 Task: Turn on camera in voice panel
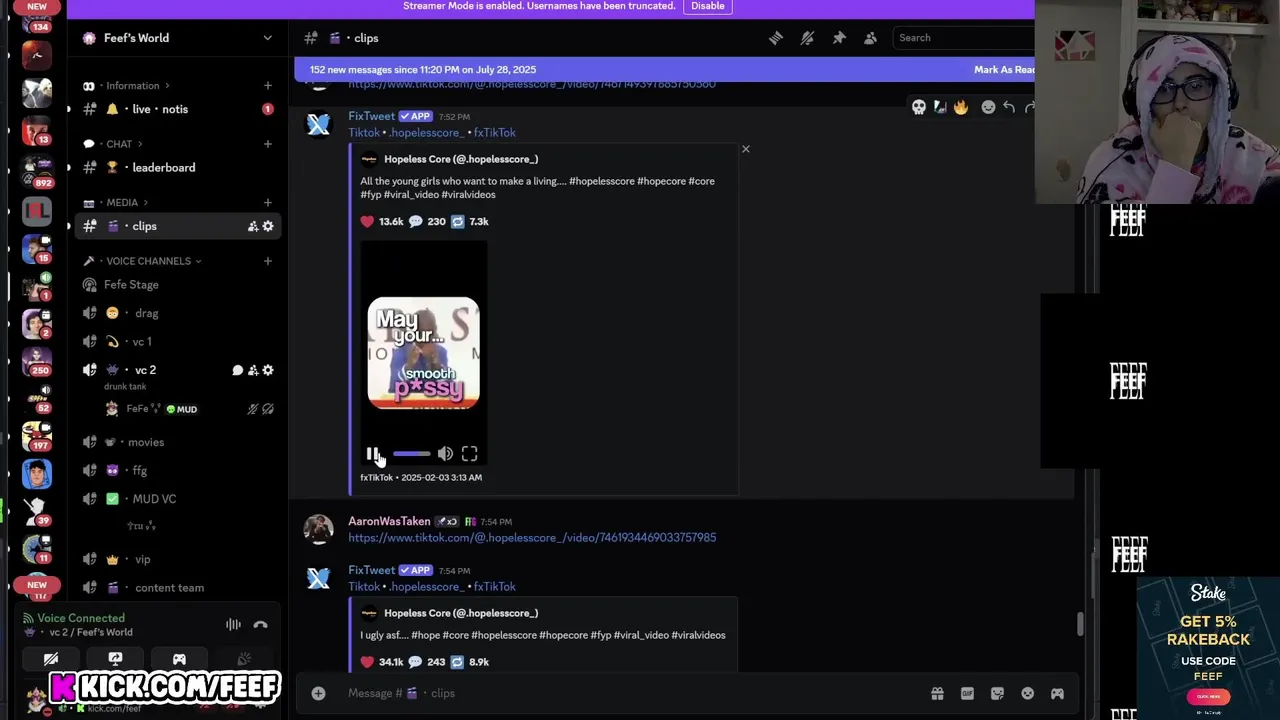coord(51,659)
